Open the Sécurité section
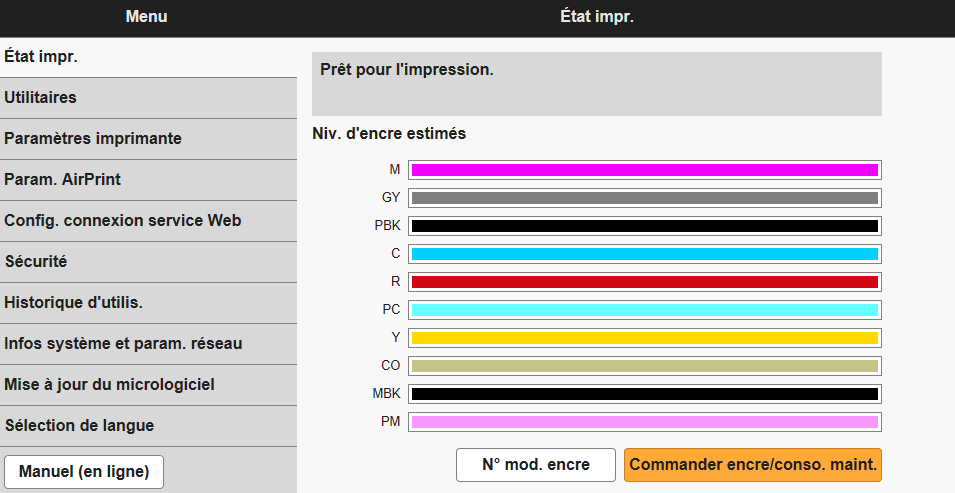Viewport: 955px width, 493px height. pos(148,262)
